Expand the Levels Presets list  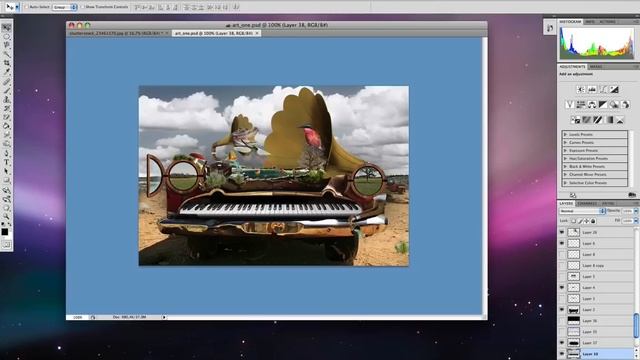point(565,134)
